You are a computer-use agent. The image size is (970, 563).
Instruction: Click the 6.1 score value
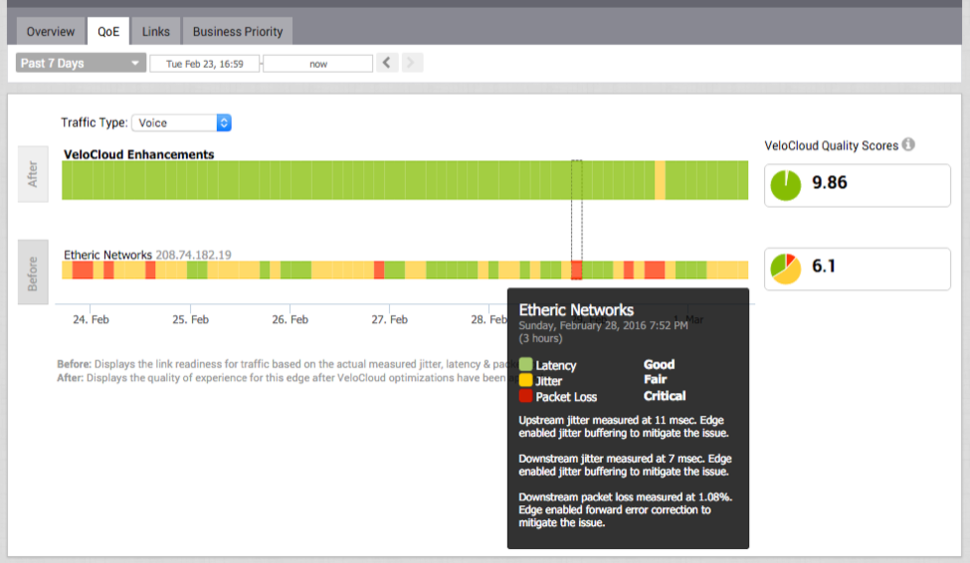[823, 266]
